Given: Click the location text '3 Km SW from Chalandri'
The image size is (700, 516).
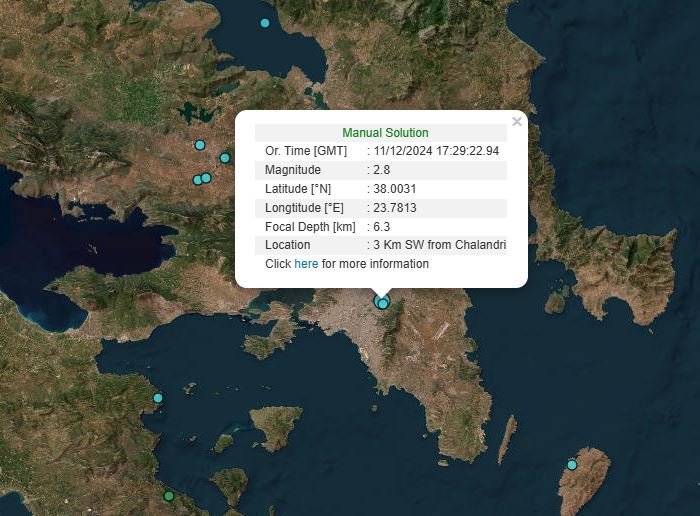Looking at the screenshot, I should coord(439,245).
